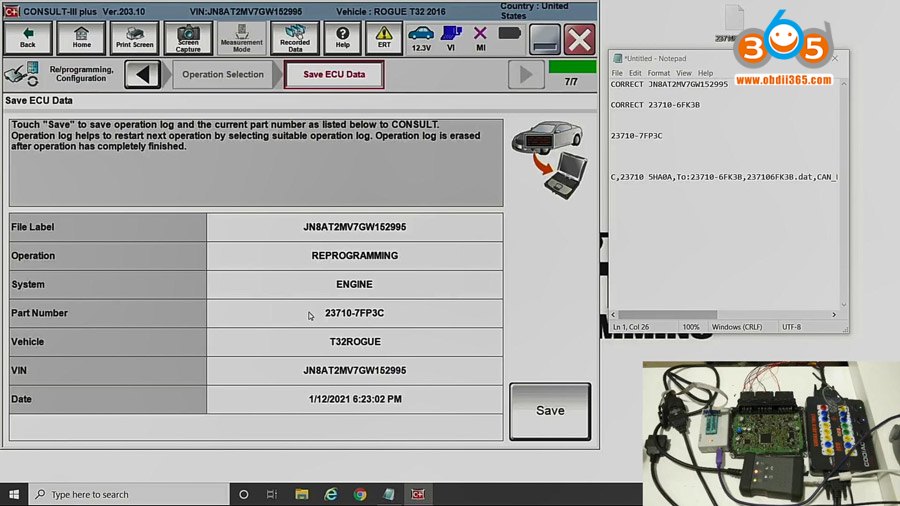Select the Save ECU Data step
Screen dimensions: 900x506
tap(334, 75)
